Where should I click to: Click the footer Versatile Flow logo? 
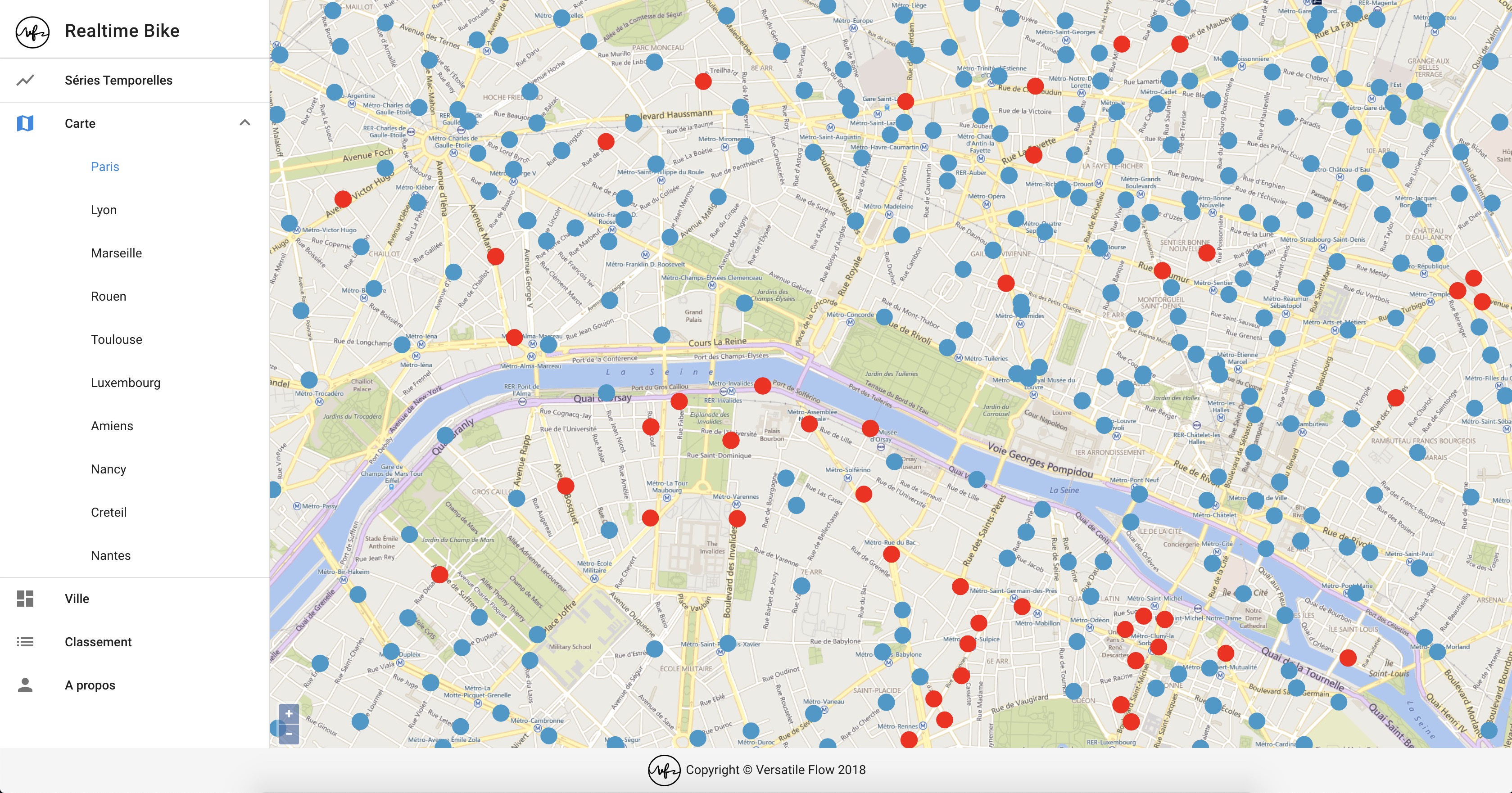[664, 770]
